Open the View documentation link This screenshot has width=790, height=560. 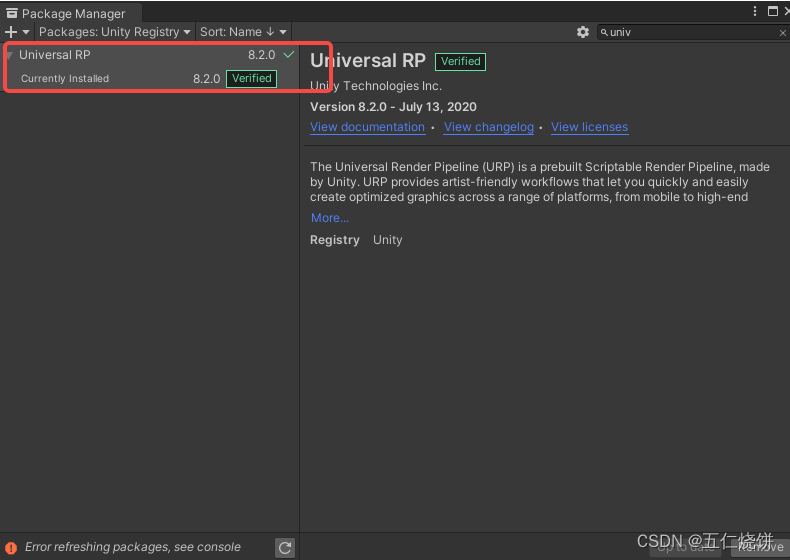pos(367,127)
